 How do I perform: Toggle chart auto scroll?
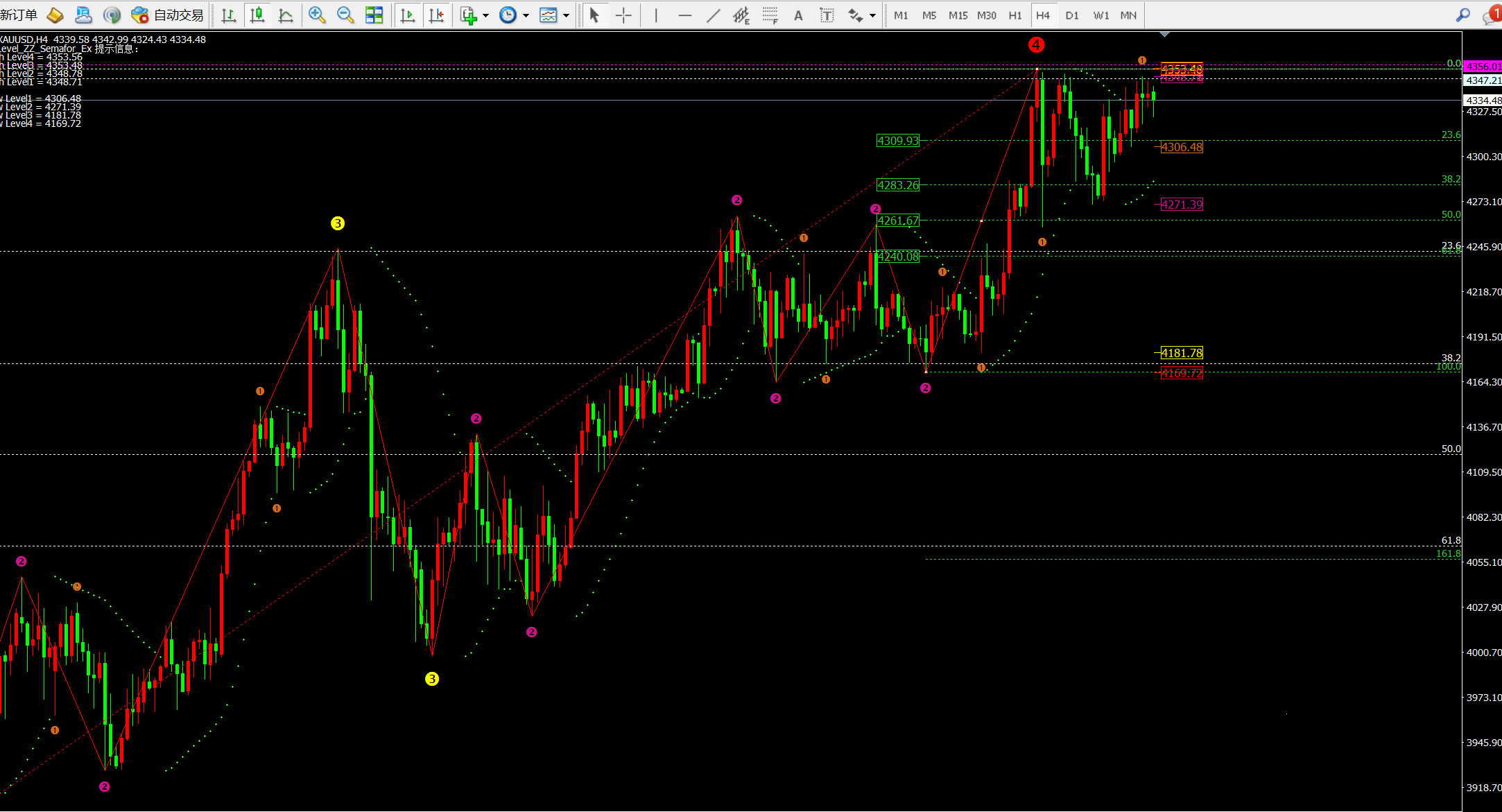[x=408, y=15]
